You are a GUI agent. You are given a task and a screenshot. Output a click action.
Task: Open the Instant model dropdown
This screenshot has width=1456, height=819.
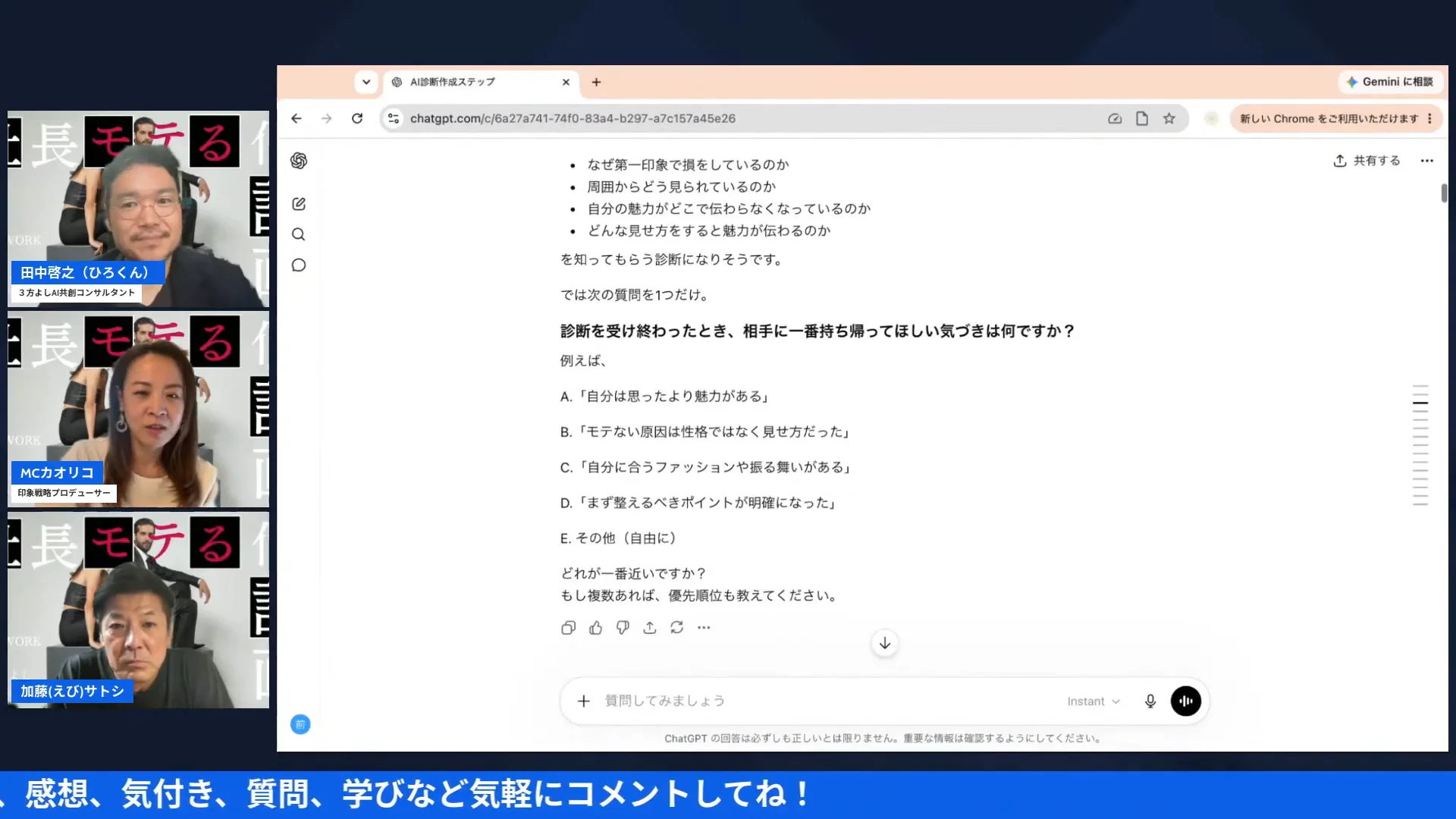[1093, 701]
